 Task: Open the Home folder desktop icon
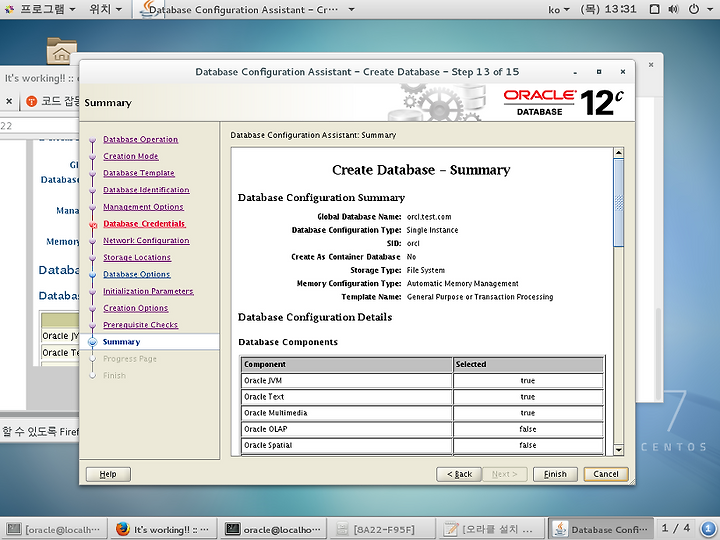(62, 51)
